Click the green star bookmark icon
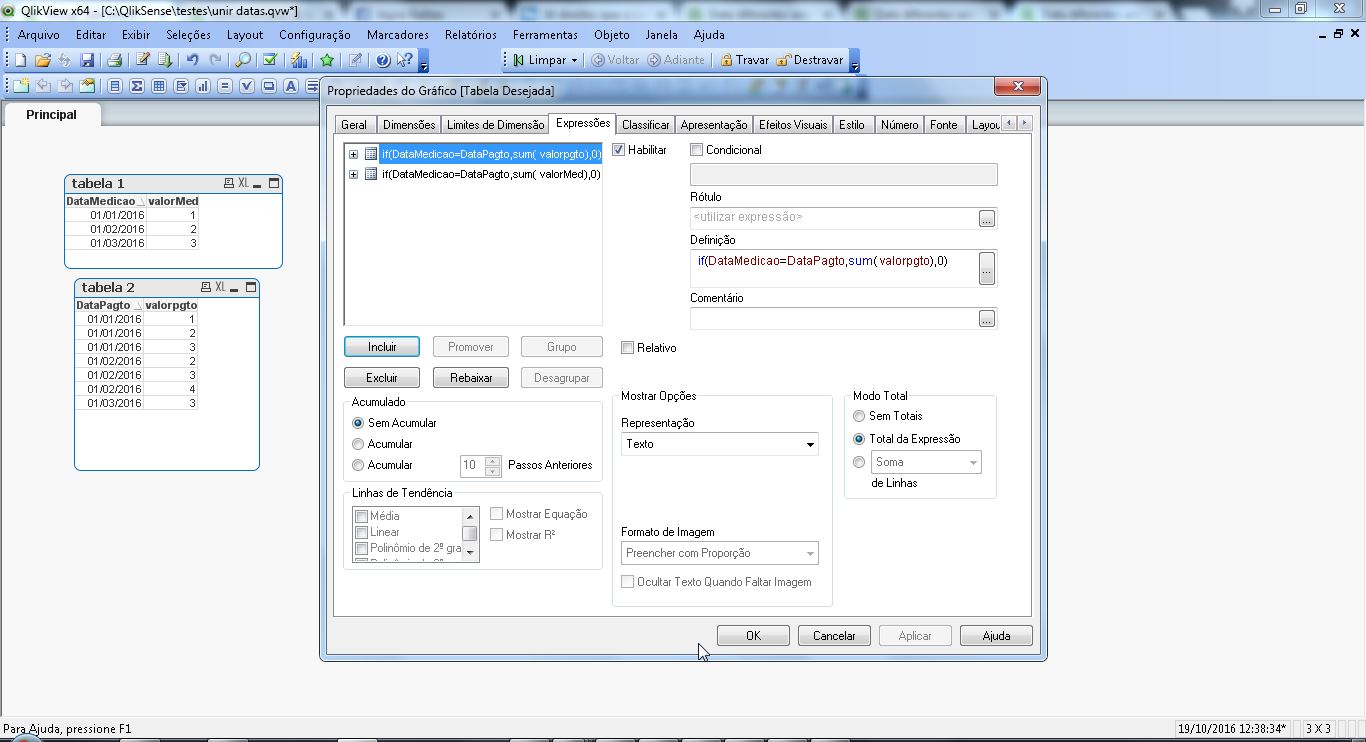 pos(327,60)
